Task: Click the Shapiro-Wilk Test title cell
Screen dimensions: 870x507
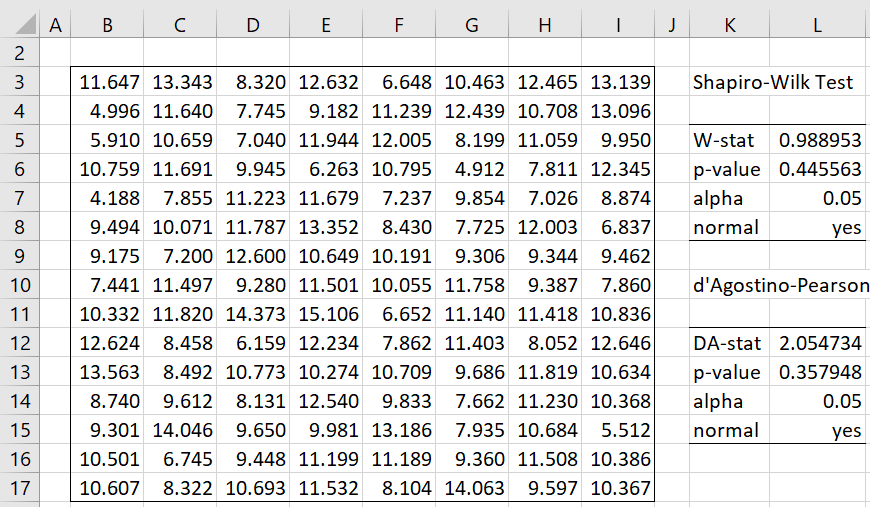Action: [x=773, y=82]
